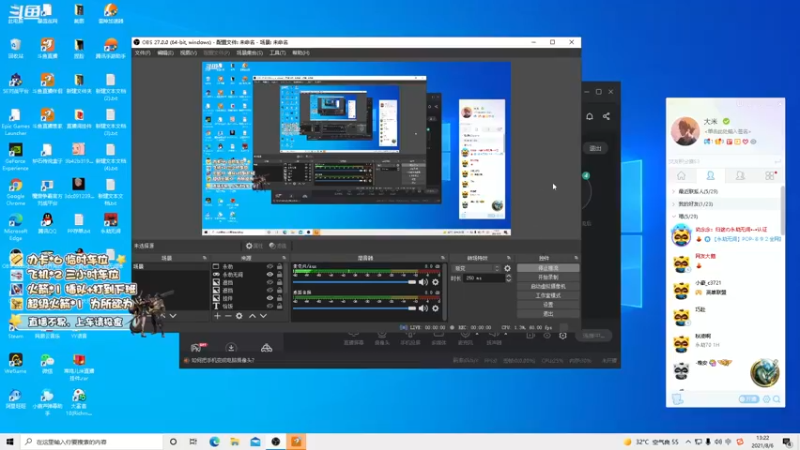
Task: Adjust the 桌面音频 volume slider
Action: tap(354, 308)
